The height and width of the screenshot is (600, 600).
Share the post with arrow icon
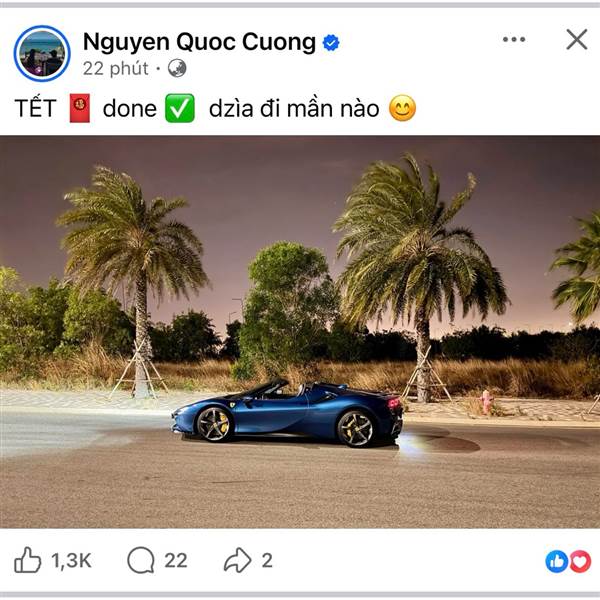(x=238, y=560)
